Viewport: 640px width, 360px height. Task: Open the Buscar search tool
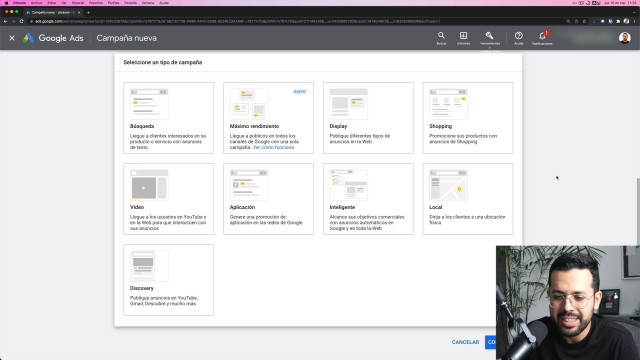click(441, 38)
